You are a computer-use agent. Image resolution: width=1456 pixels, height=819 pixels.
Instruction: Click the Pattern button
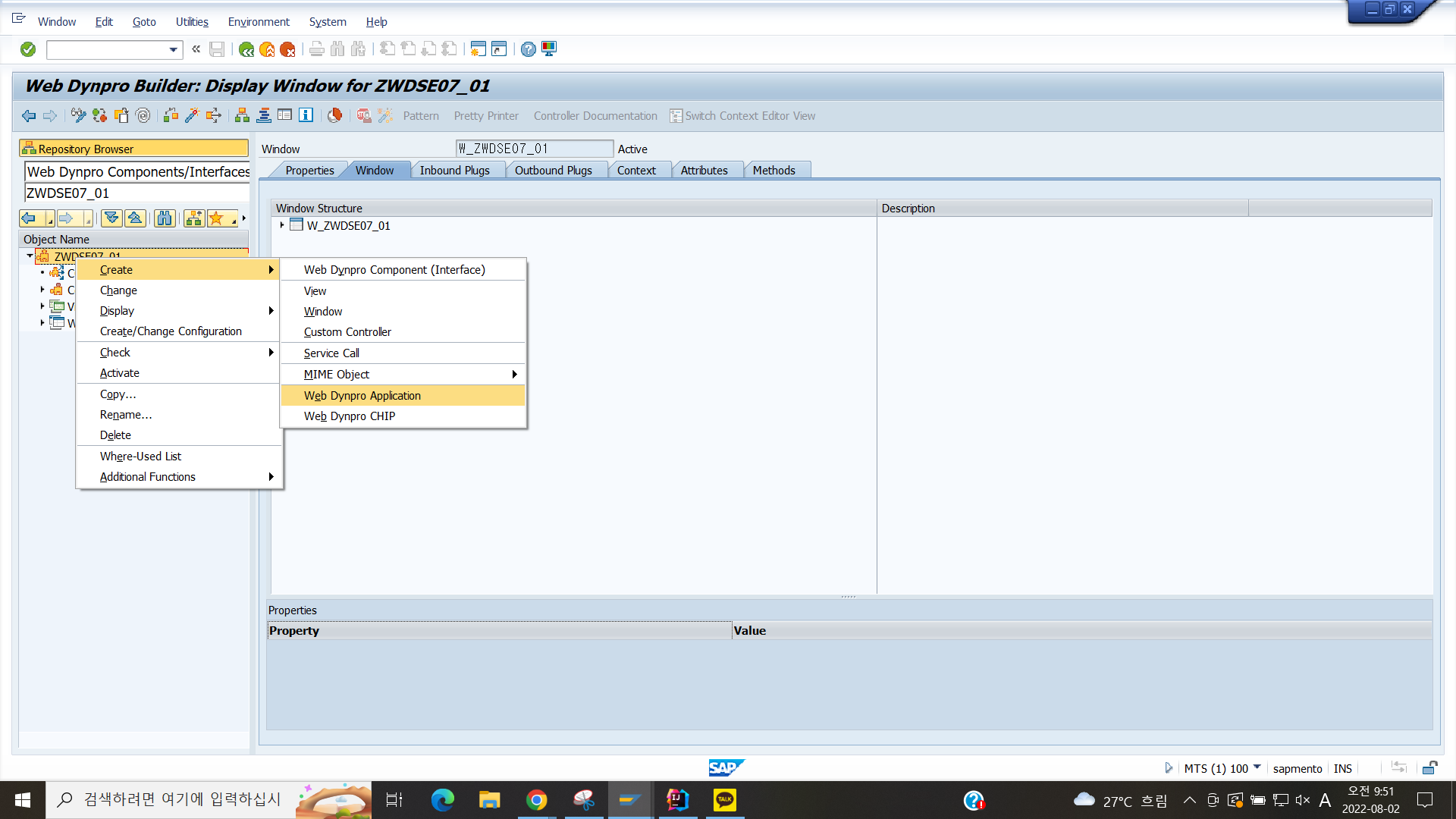click(421, 116)
